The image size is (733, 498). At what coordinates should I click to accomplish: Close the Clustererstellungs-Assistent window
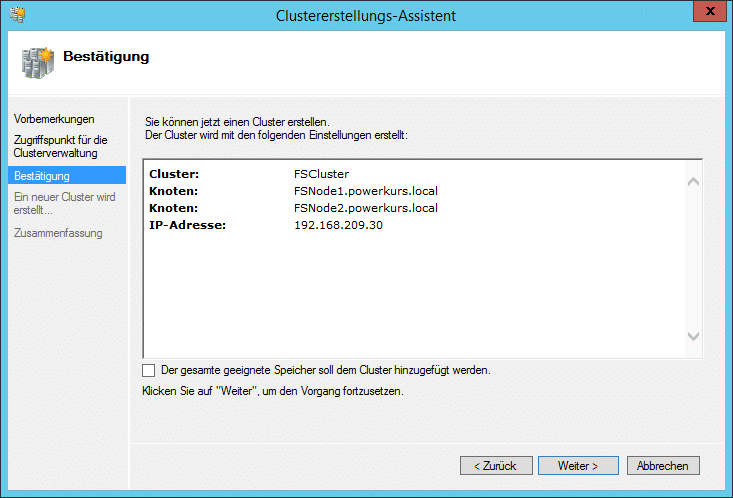(710, 11)
